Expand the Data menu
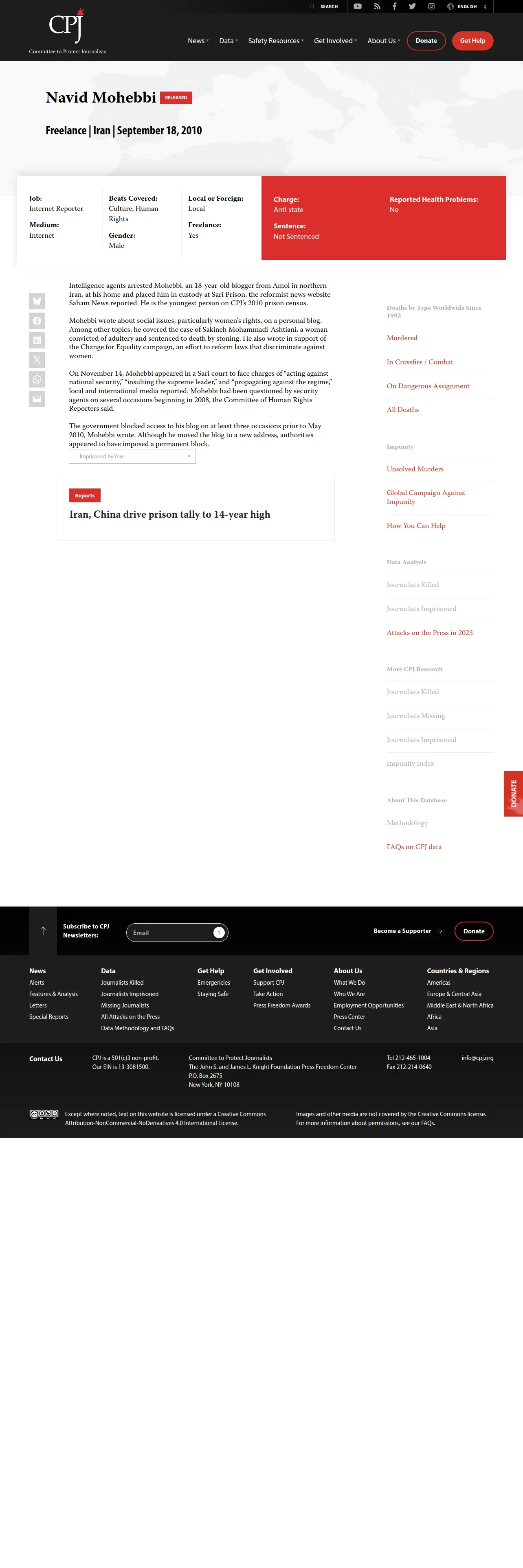 pyautogui.click(x=229, y=41)
